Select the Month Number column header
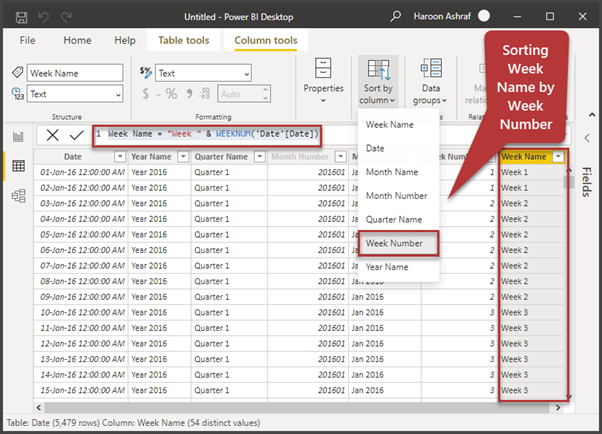The height and width of the screenshot is (434, 602). tap(300, 156)
